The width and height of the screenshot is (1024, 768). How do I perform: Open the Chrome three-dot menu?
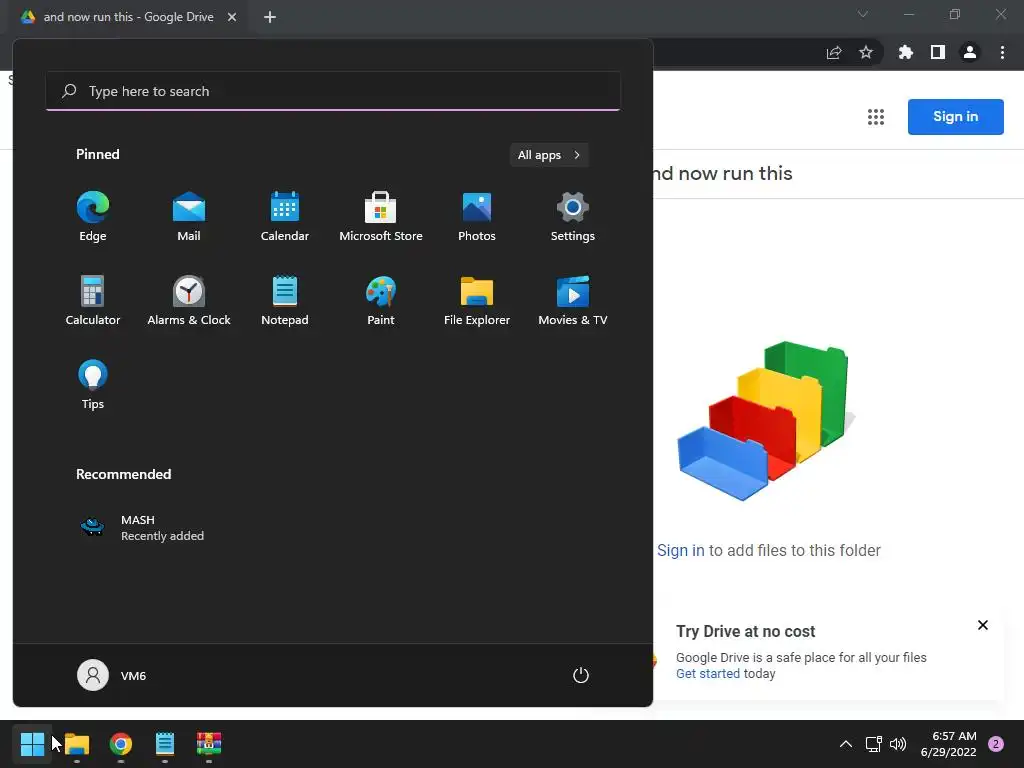1002,52
